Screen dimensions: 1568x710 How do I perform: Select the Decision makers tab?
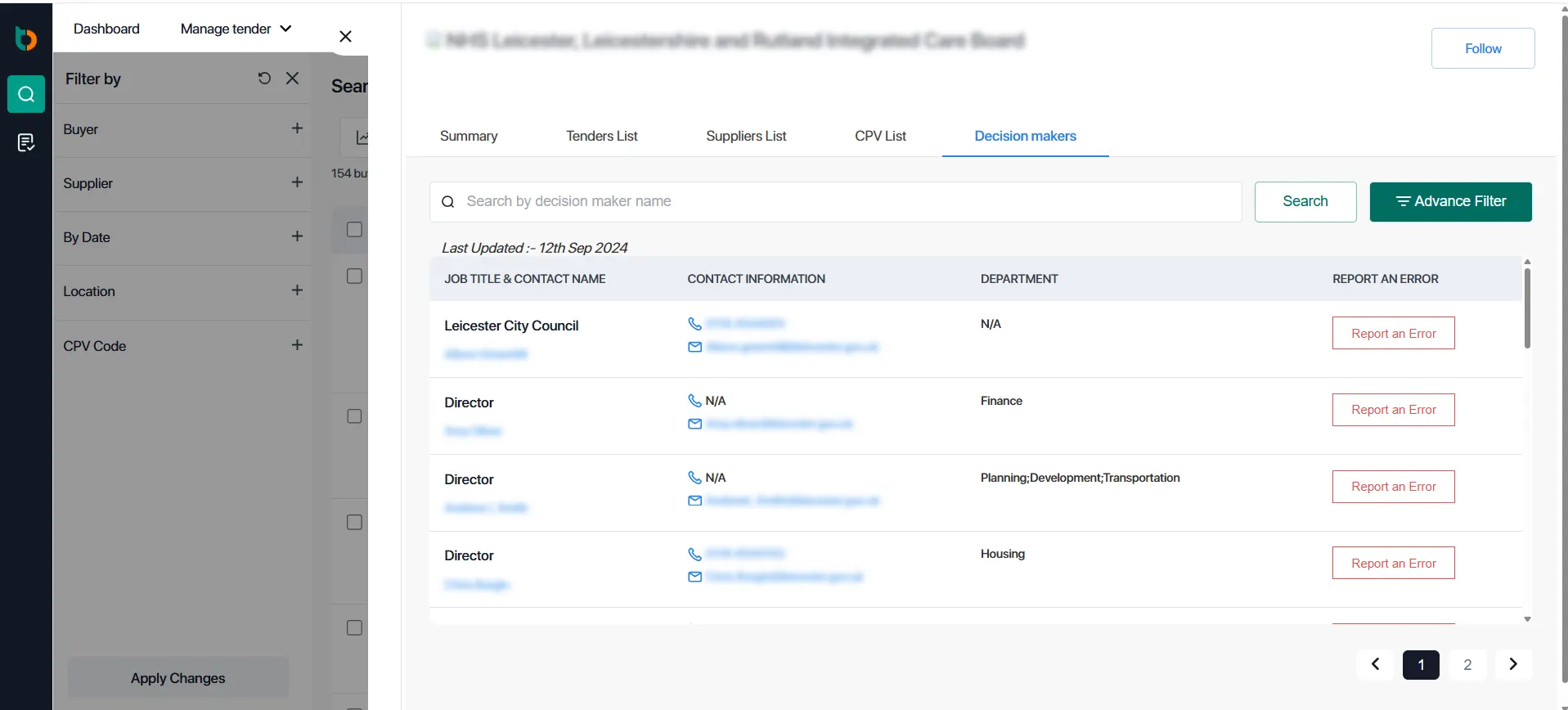coord(1025,136)
